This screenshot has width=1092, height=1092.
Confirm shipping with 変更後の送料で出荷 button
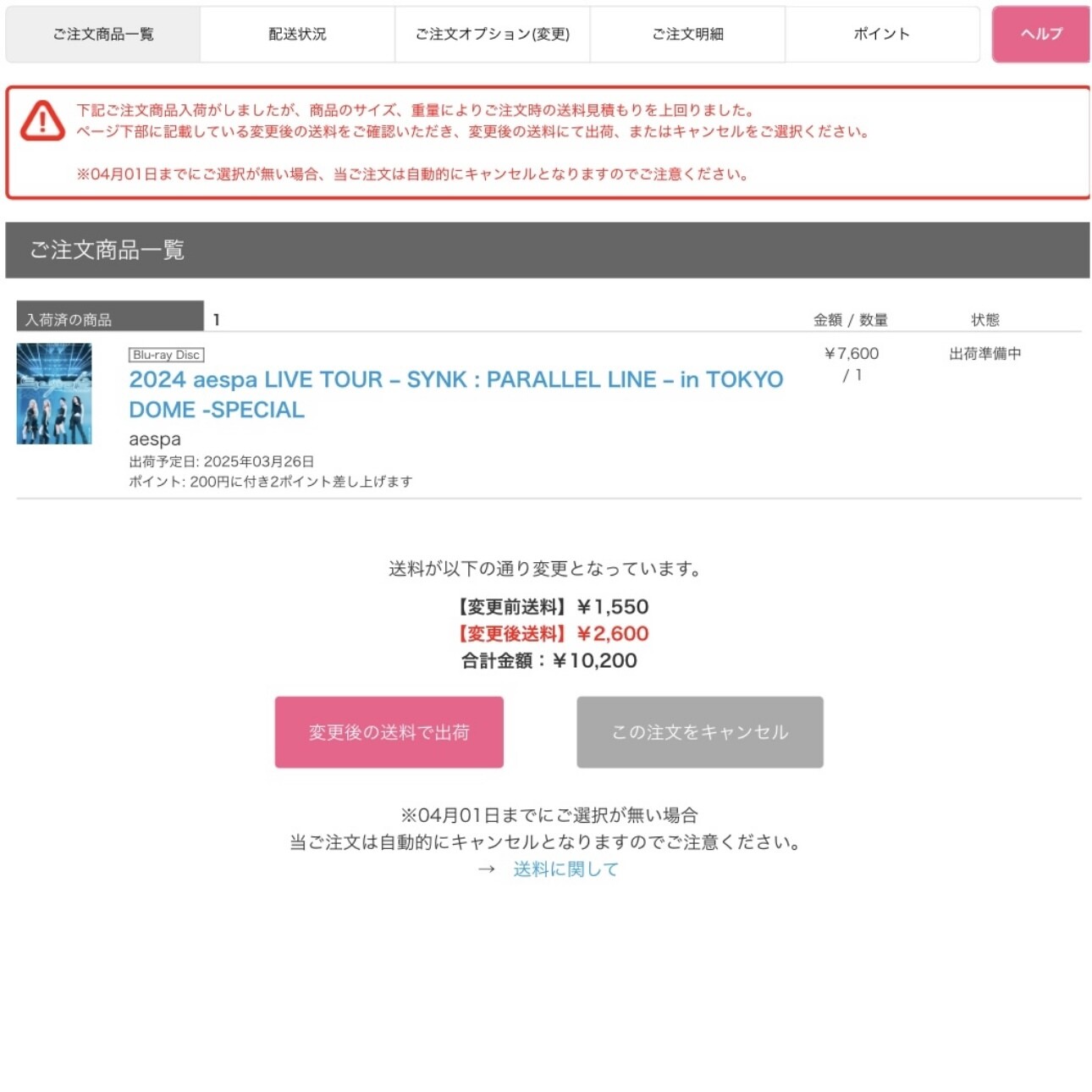(389, 732)
